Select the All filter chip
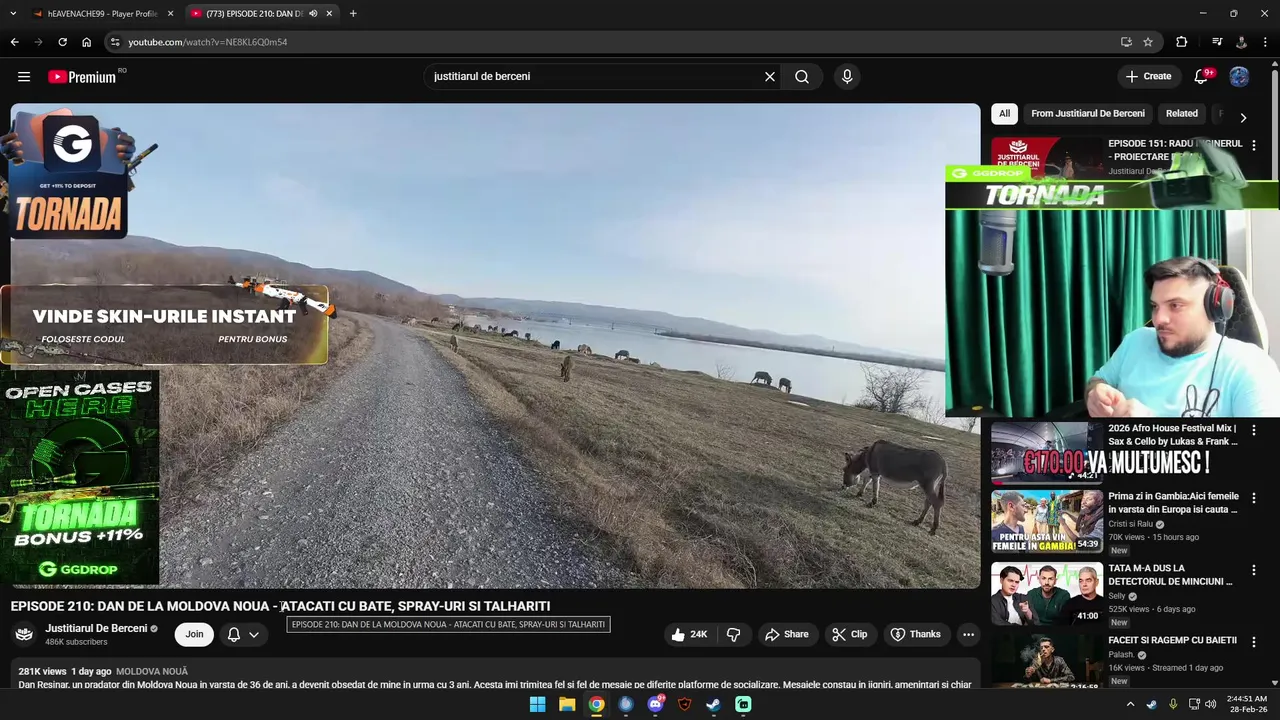This screenshot has width=1280, height=720. [1004, 114]
